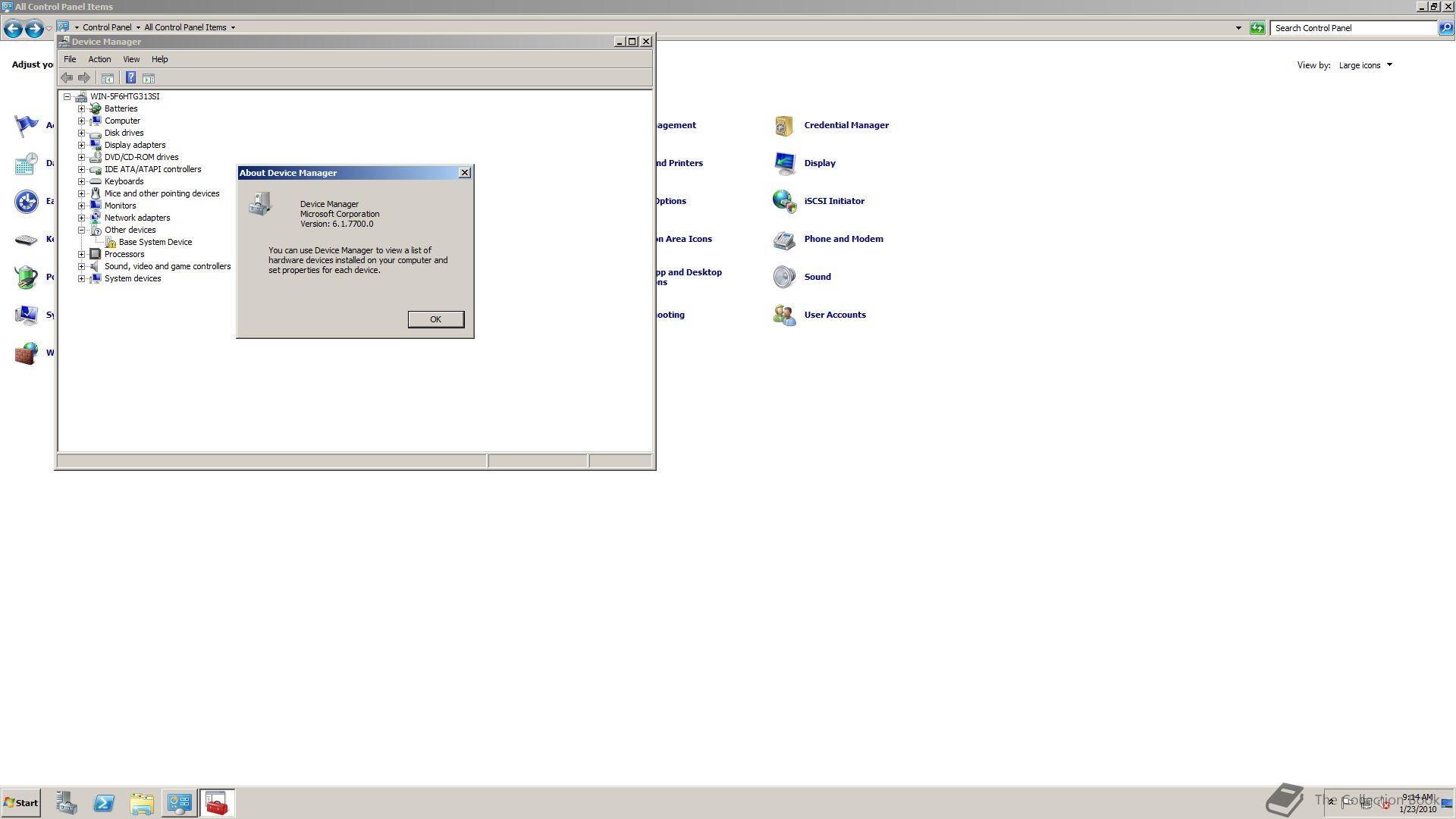
Task: Click the Back arrow in Device Manager toolbar
Action: (x=67, y=78)
